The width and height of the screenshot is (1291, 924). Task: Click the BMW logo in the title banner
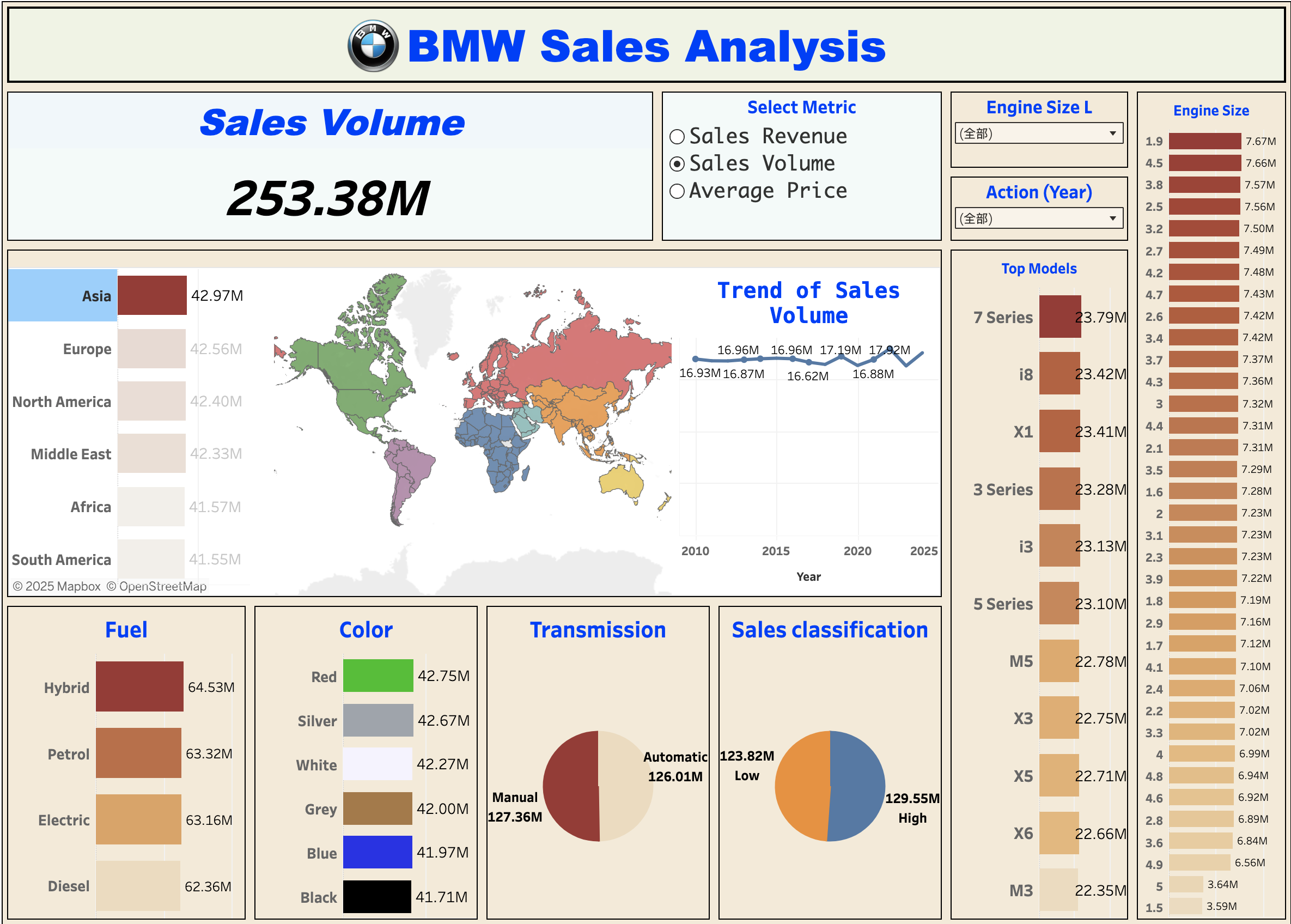click(x=373, y=47)
